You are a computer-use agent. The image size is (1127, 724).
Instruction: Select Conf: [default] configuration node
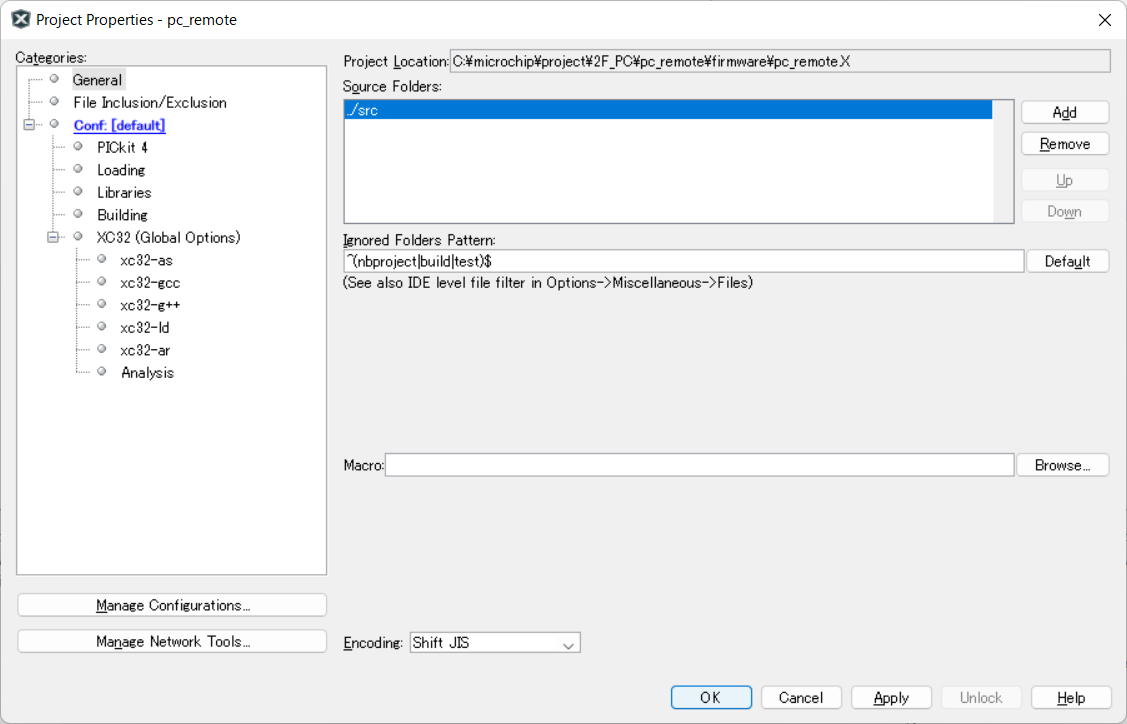coord(119,125)
